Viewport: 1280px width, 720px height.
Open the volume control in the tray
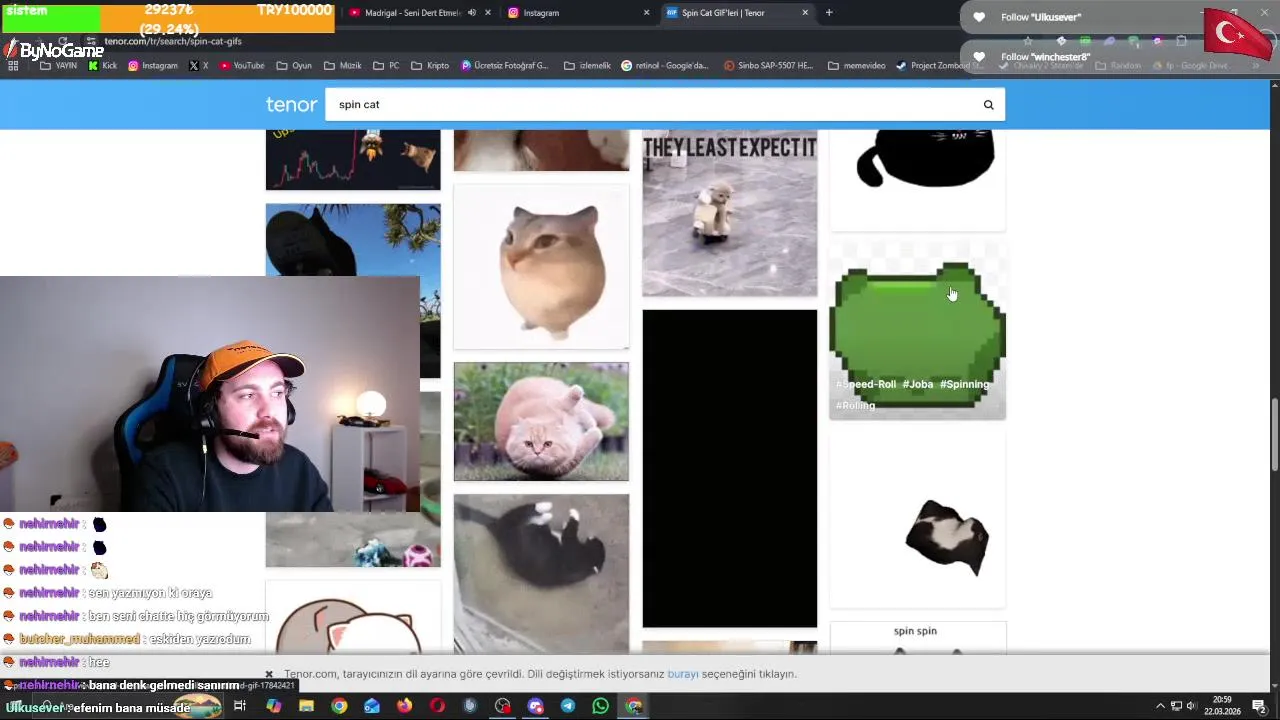pos(1191,706)
